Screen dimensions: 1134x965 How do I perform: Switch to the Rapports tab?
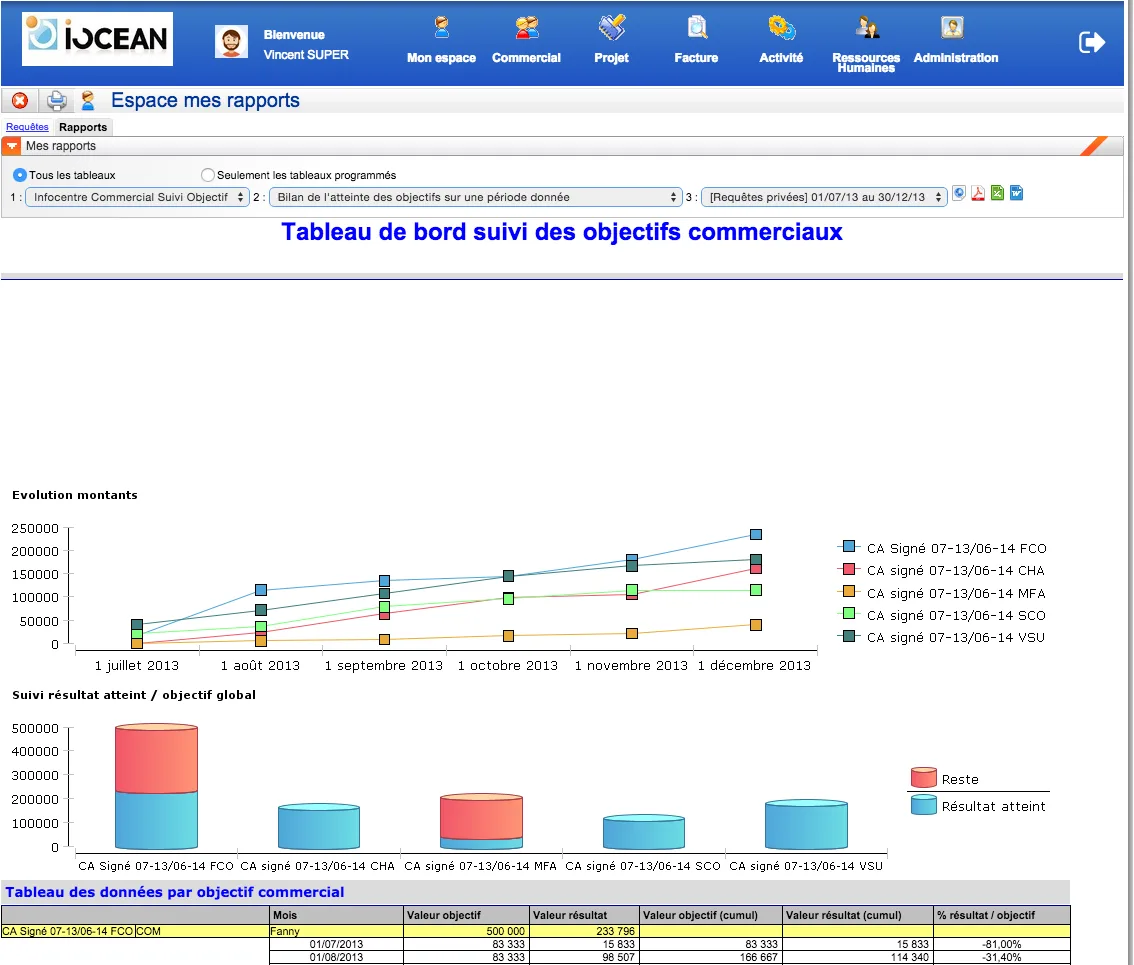point(83,127)
